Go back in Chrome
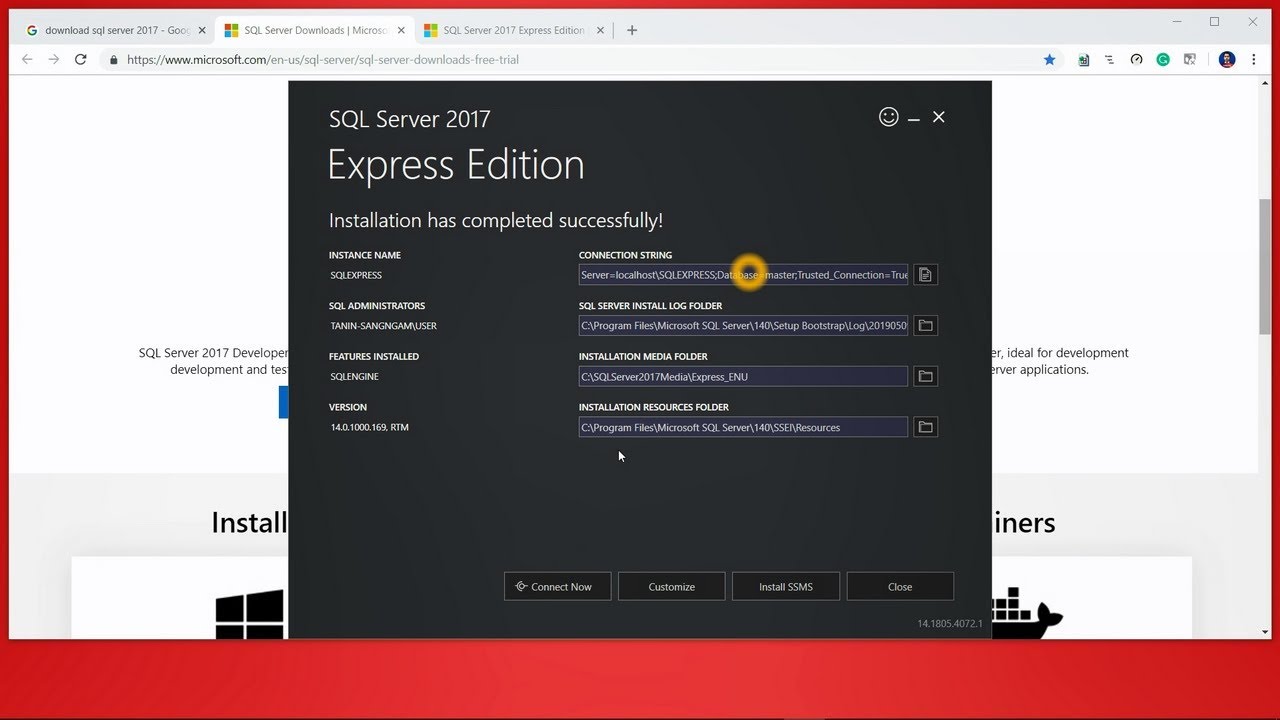The width and height of the screenshot is (1280, 720). (x=27, y=60)
